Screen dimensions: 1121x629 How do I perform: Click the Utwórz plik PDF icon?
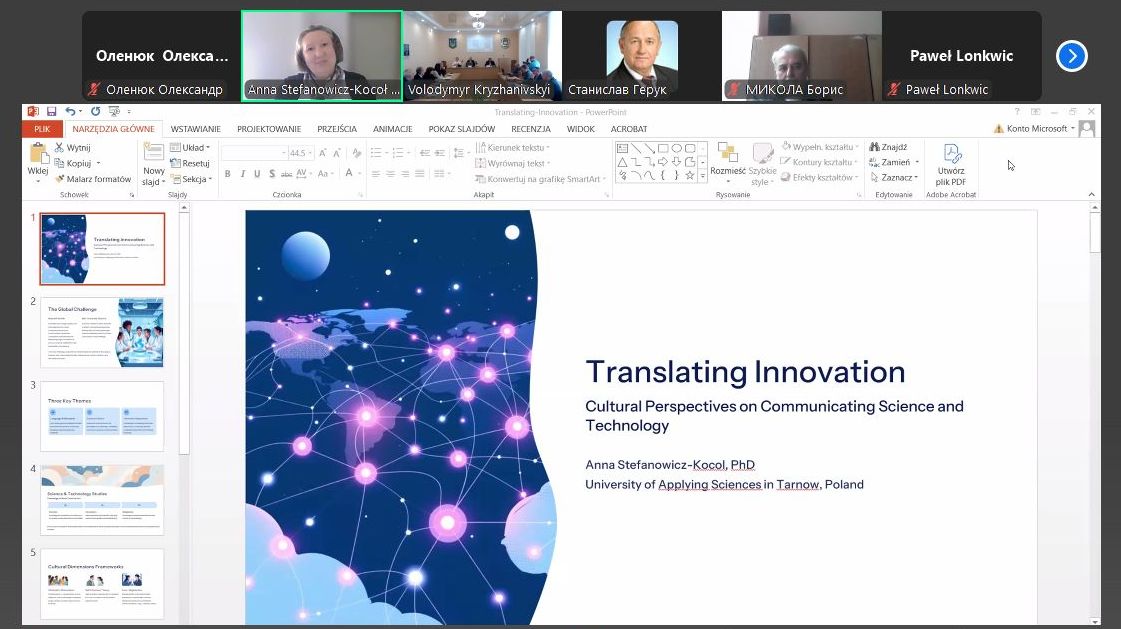pyautogui.click(x=951, y=155)
